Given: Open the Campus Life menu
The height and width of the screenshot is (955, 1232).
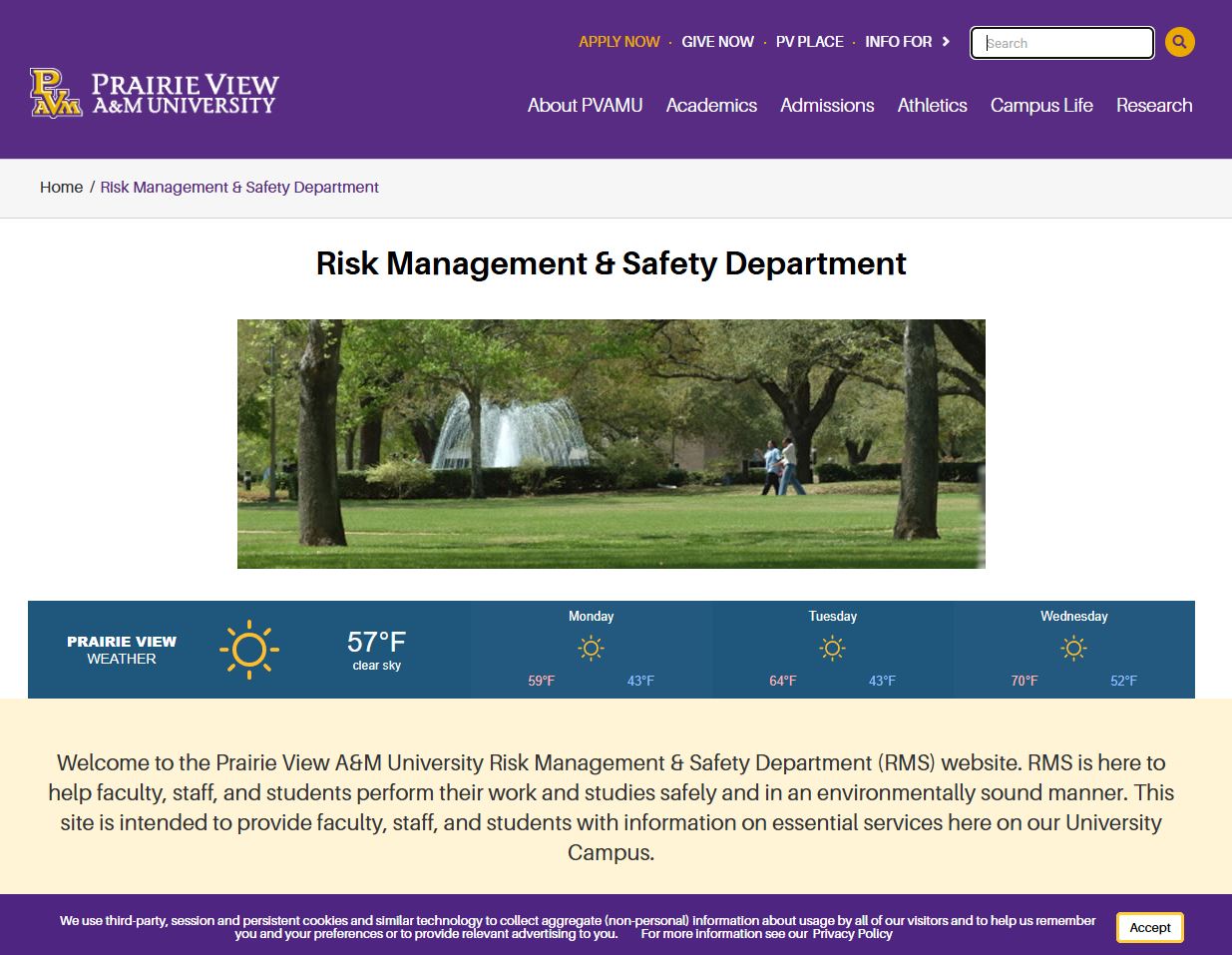Looking at the screenshot, I should [1041, 106].
